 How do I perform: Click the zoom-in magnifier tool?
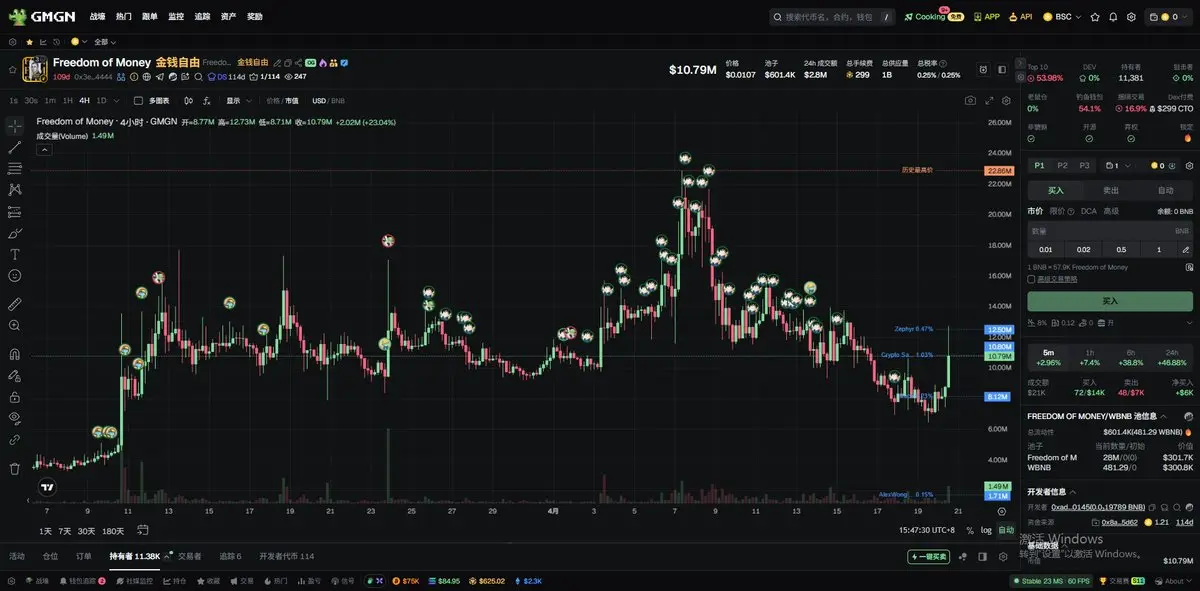[x=15, y=325]
